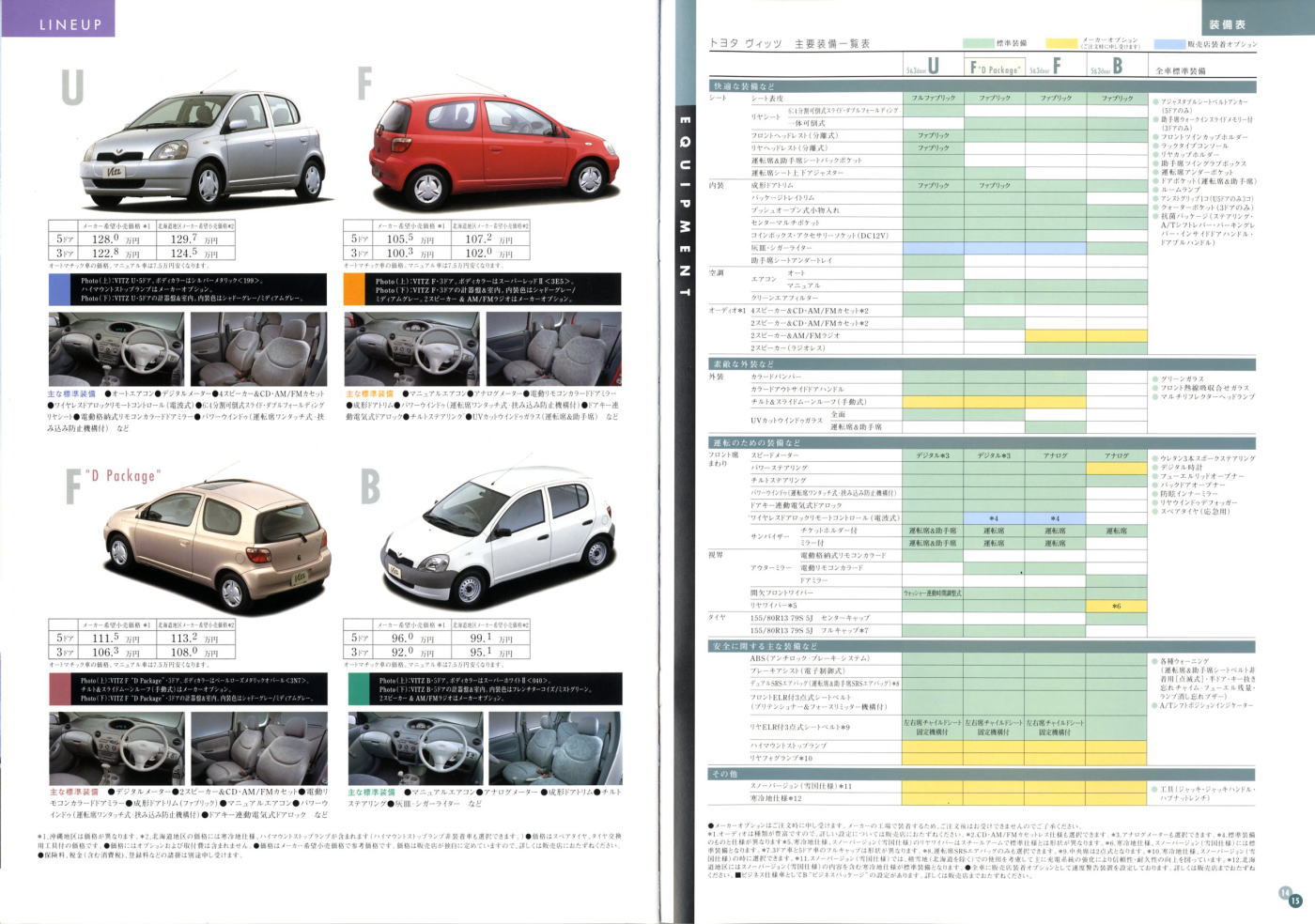Select the B column header in equipment table
The width and height of the screenshot is (1315, 924).
(1117, 67)
